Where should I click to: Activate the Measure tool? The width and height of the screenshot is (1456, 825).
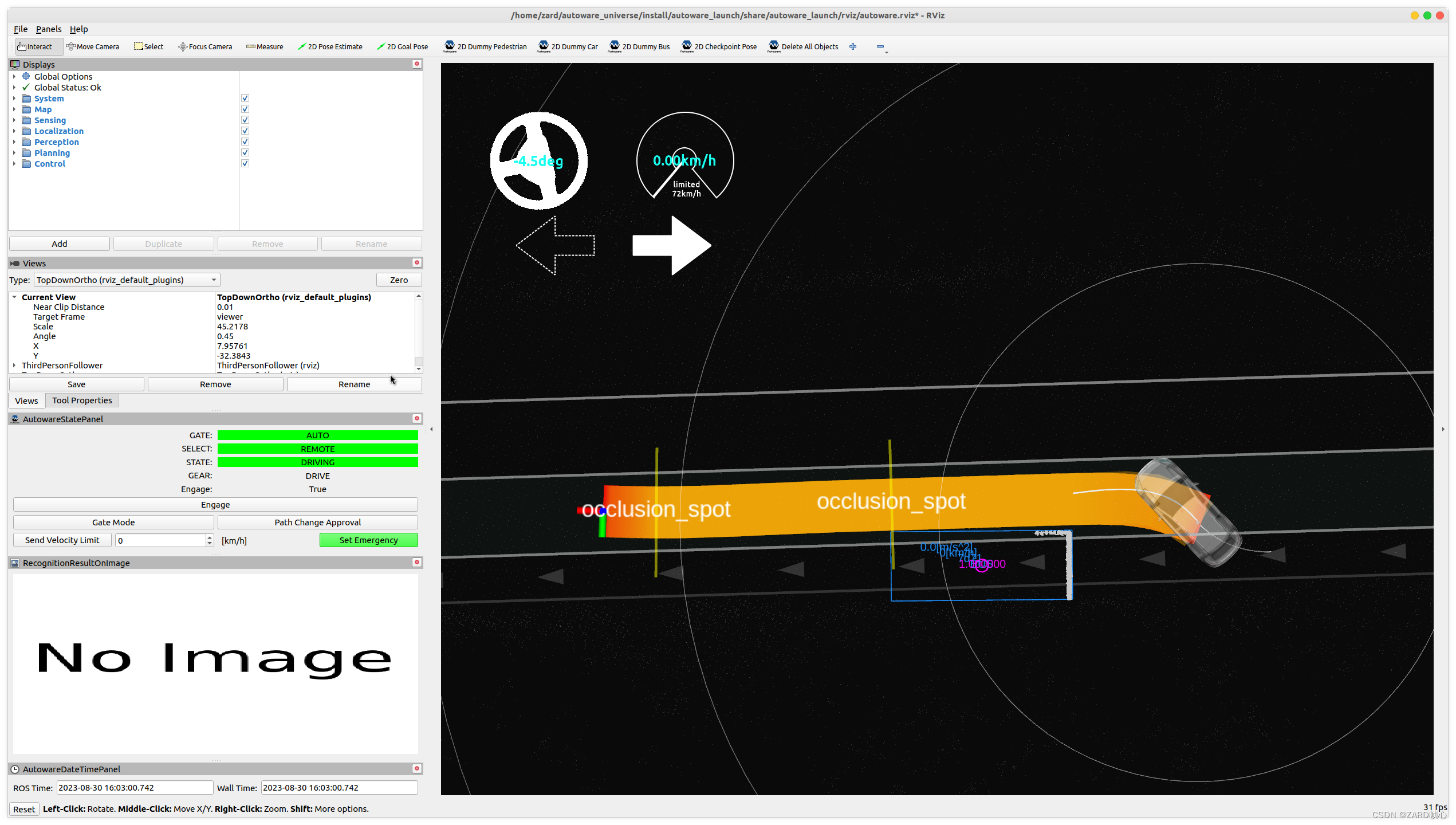tap(265, 47)
